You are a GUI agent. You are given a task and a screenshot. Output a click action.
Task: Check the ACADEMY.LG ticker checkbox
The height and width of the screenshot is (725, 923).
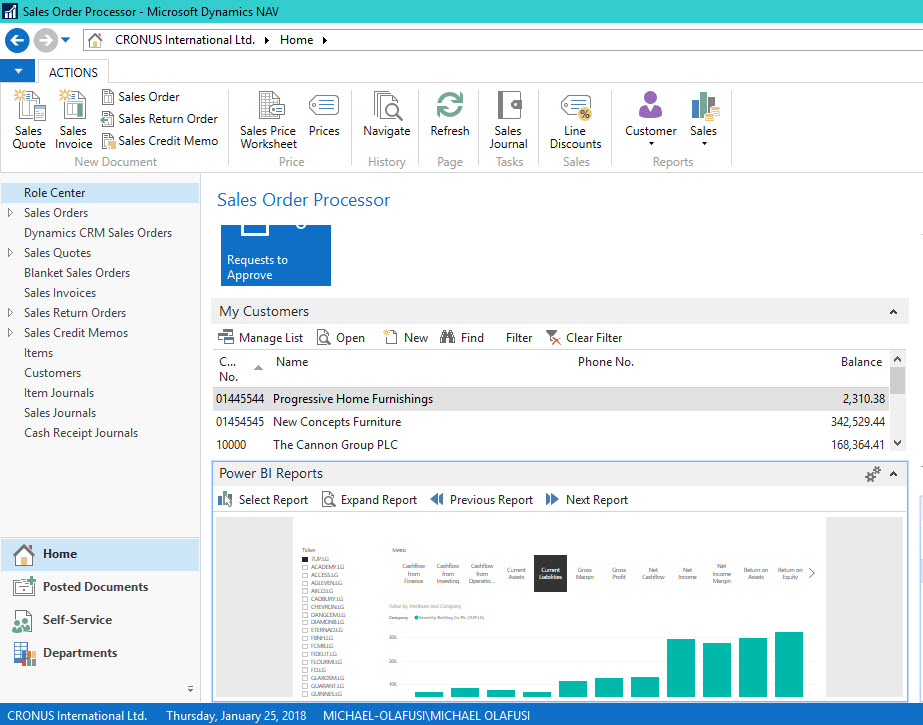305,567
